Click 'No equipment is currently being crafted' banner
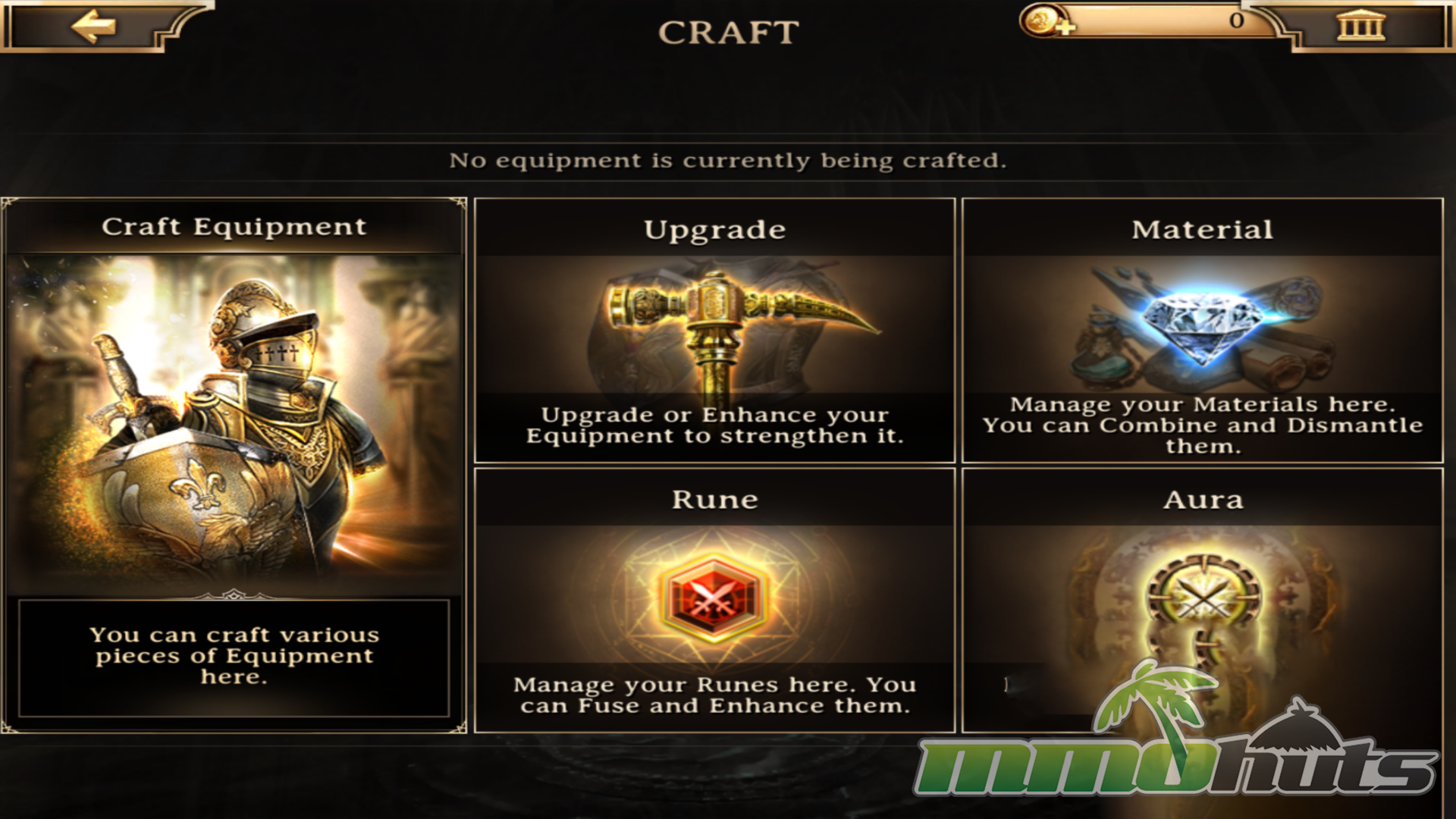The height and width of the screenshot is (819, 1456). point(728,161)
